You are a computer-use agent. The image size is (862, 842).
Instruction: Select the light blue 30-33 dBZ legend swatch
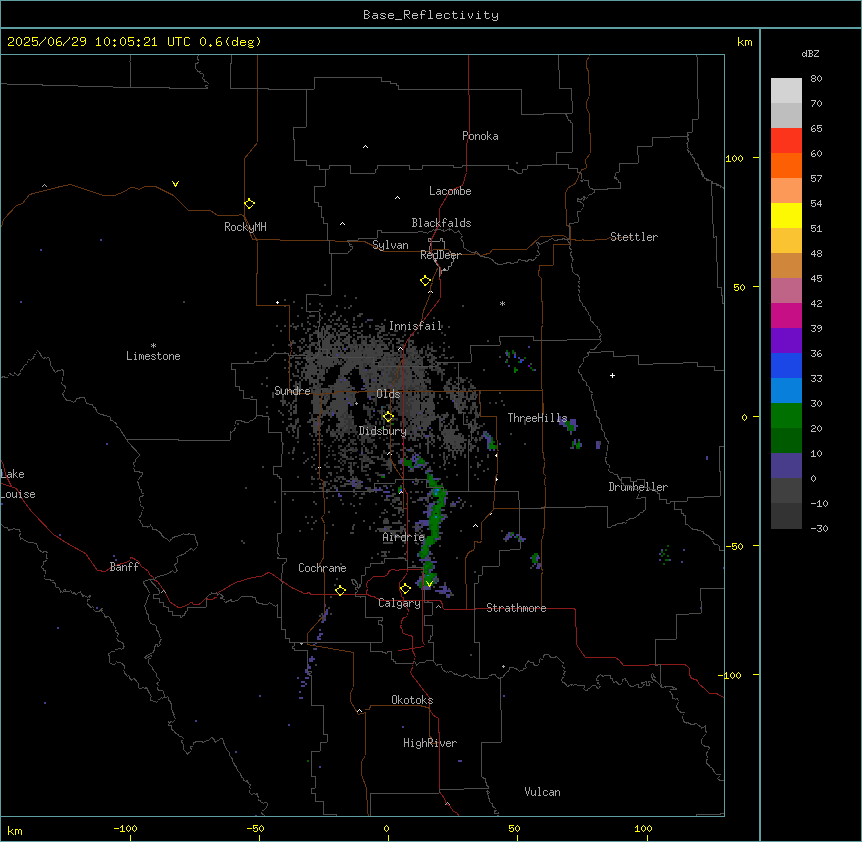786,390
